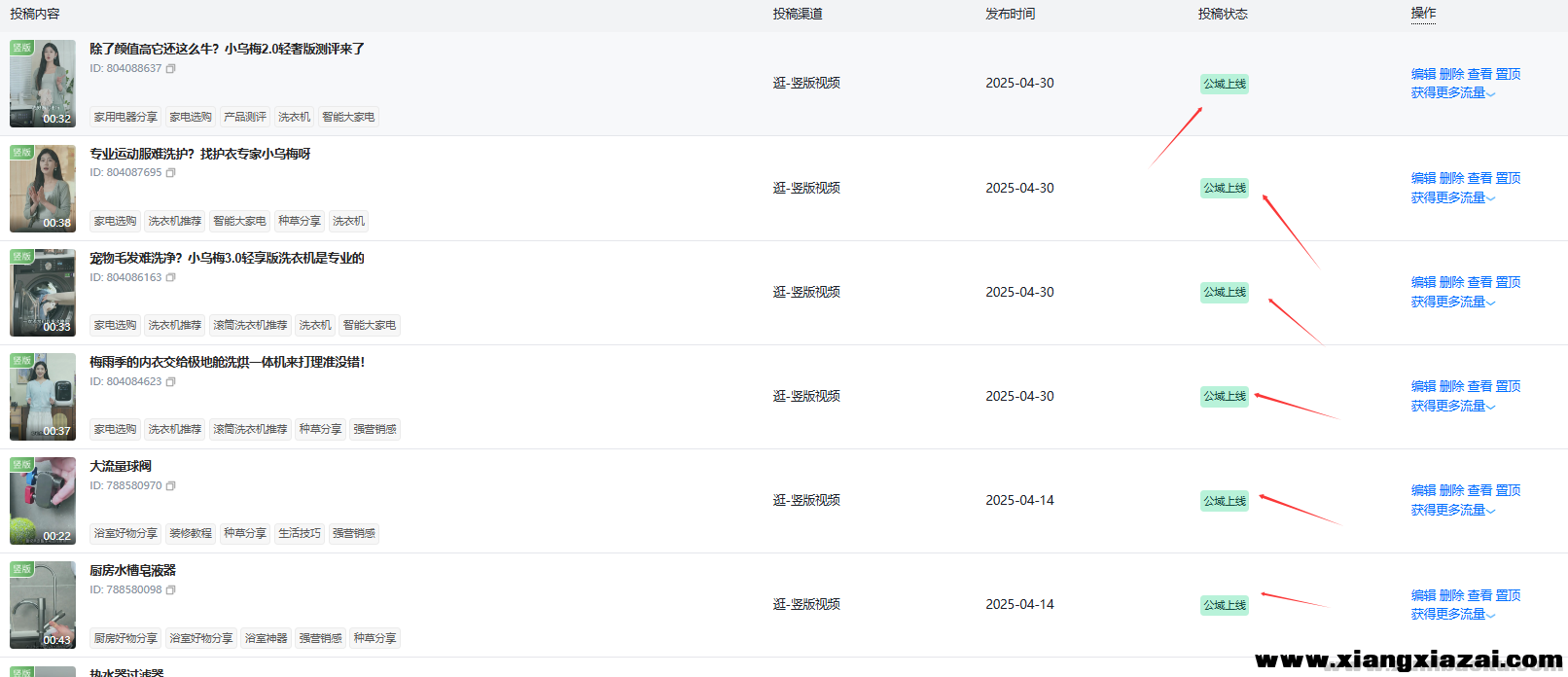The image size is (1568, 677).
Task: Expand 获得更多流量 for 厨房水槽皂液器 row
Action: 1453,615
